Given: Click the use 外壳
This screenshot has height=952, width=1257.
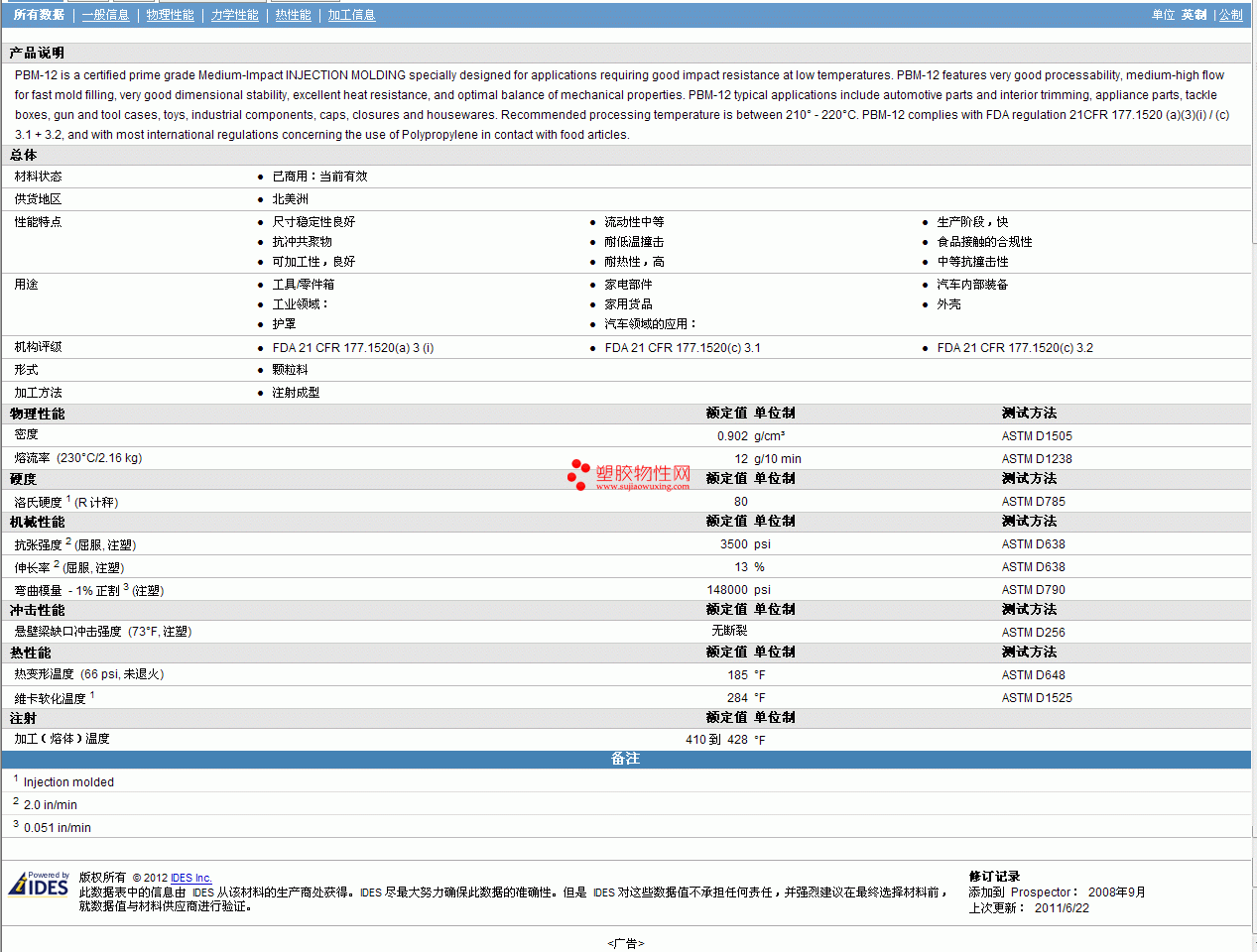Looking at the screenshot, I should [948, 304].
